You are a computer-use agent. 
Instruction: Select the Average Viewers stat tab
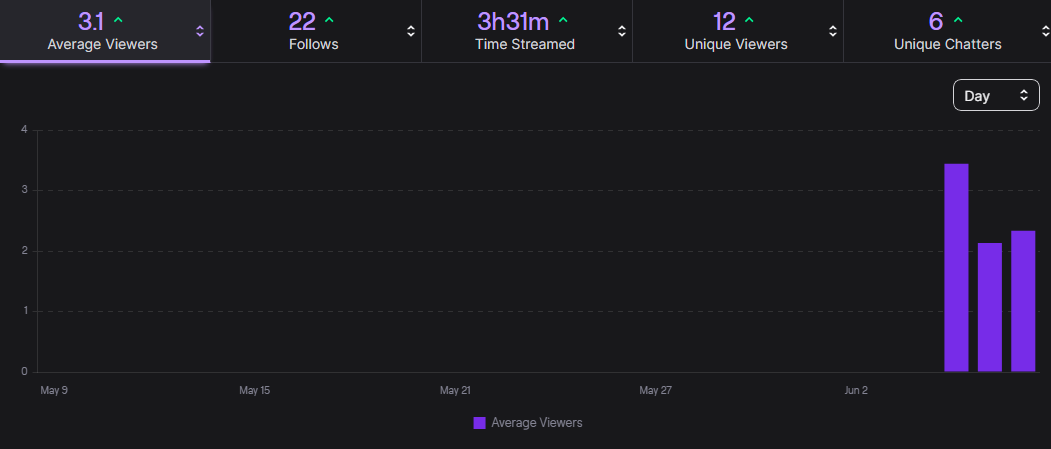click(x=105, y=31)
